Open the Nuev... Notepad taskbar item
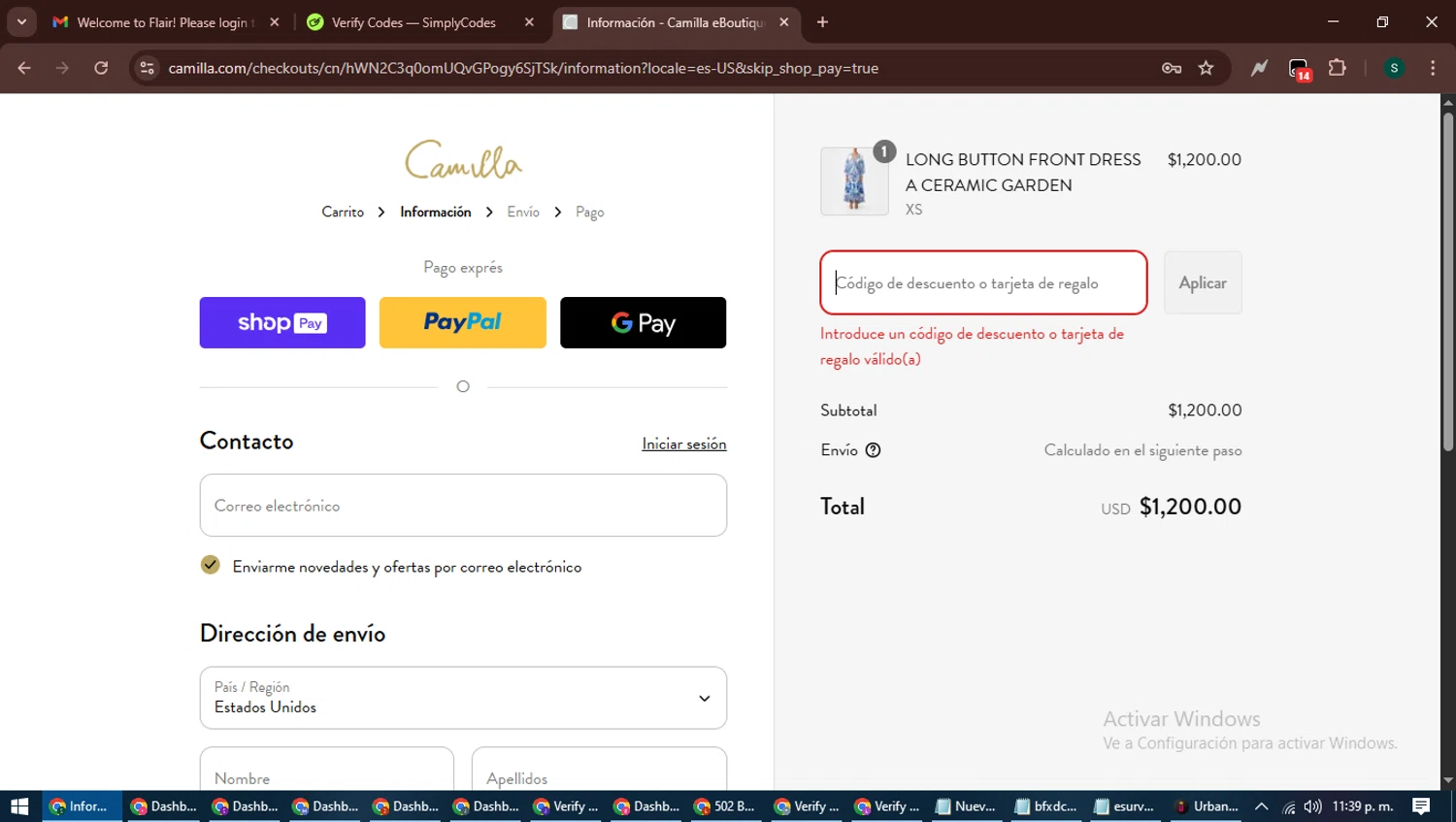 tap(967, 806)
